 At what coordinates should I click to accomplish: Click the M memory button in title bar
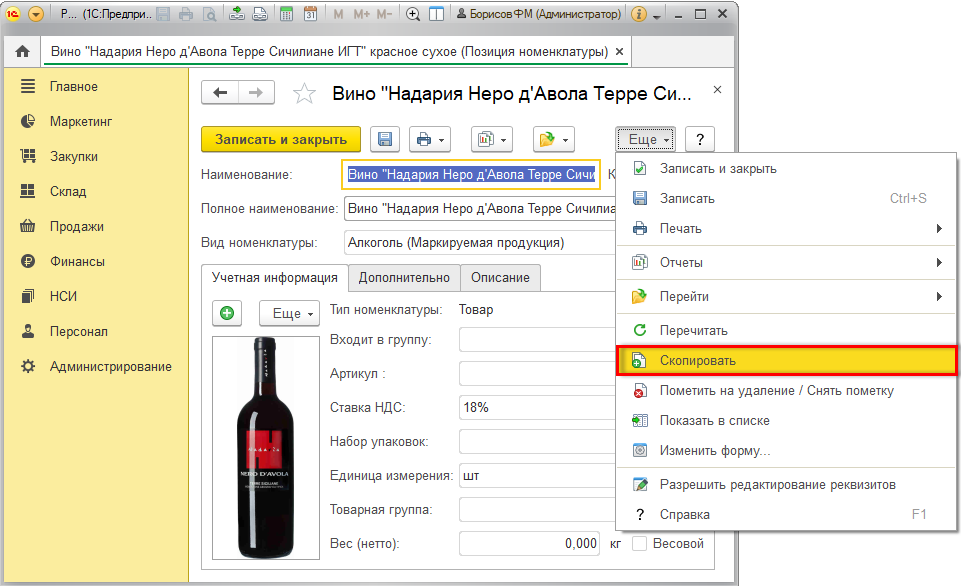tap(338, 13)
